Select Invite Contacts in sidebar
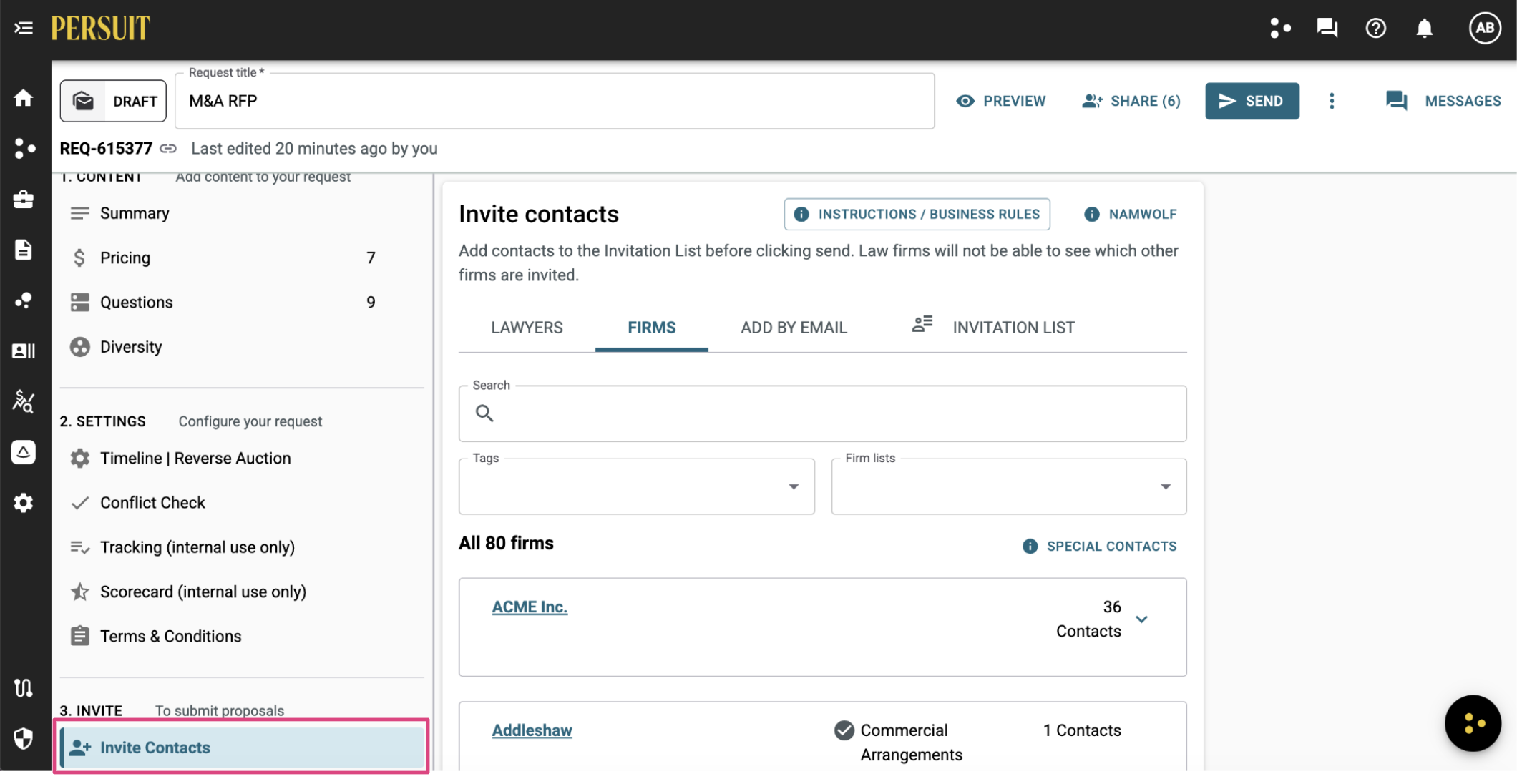 pos(242,748)
